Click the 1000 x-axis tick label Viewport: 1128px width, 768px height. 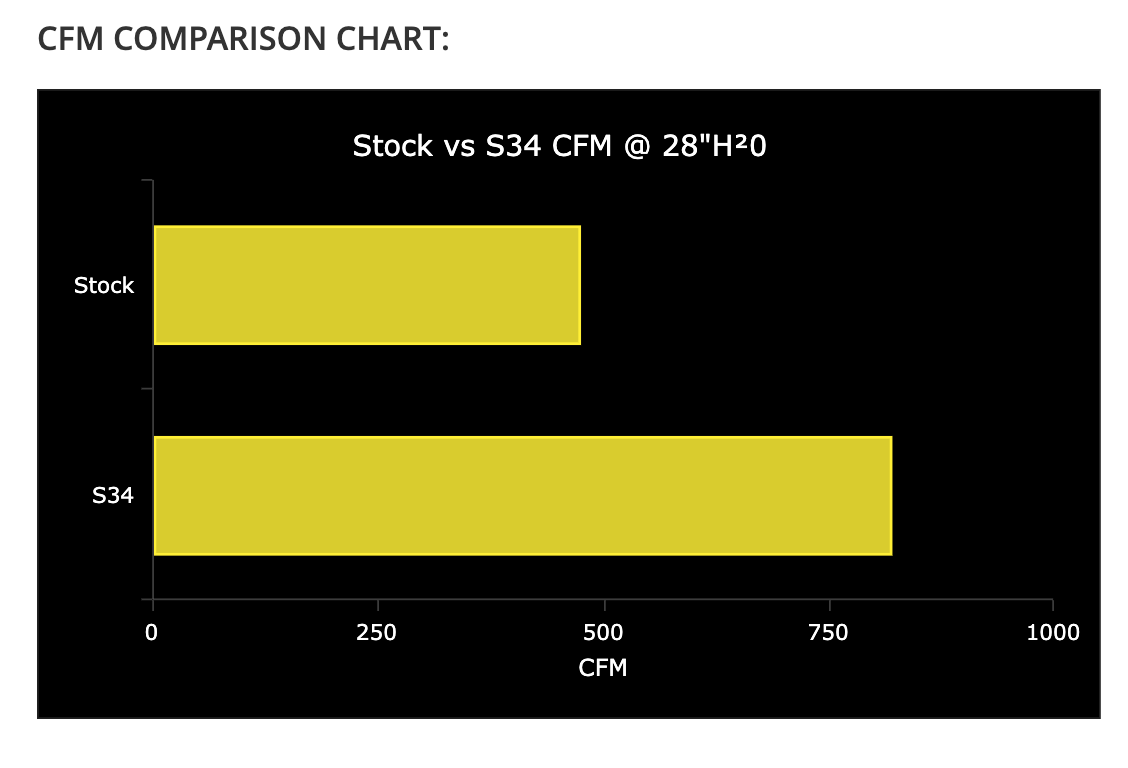pyautogui.click(x=1053, y=632)
